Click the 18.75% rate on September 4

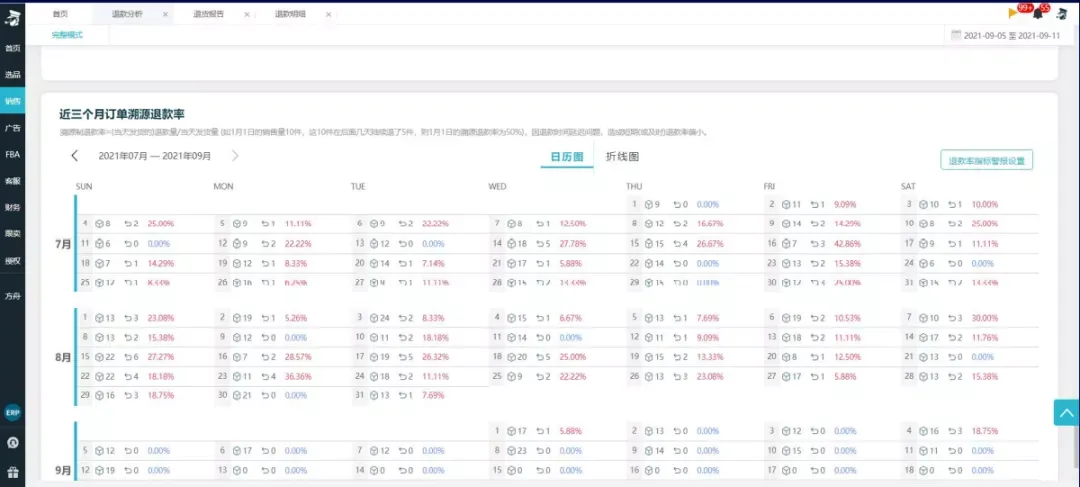coord(986,431)
